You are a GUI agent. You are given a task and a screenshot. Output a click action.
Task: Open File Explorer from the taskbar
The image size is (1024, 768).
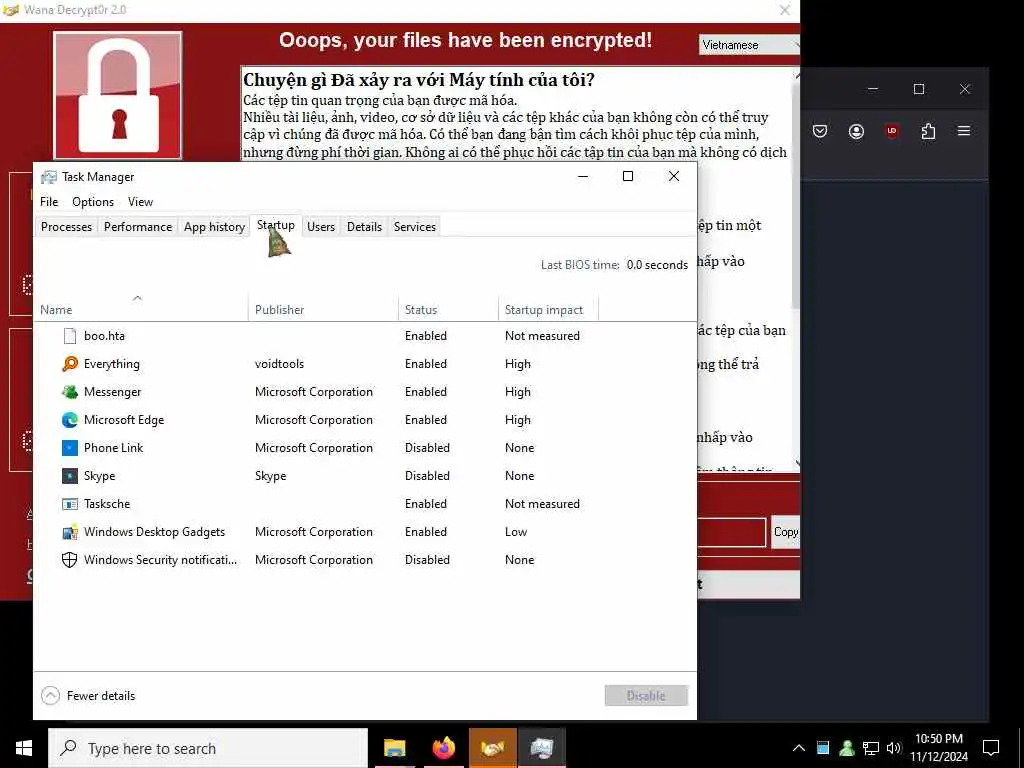coord(394,748)
